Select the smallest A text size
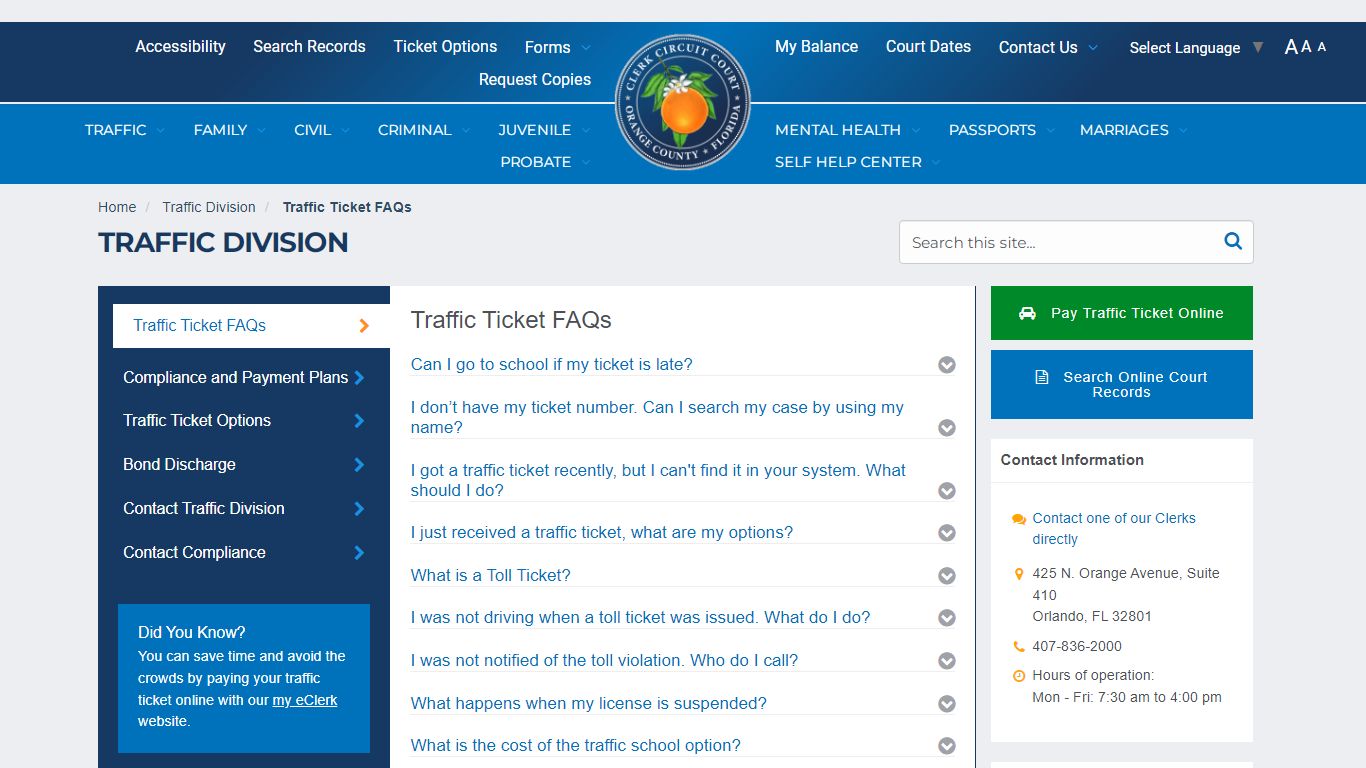 point(1322,47)
